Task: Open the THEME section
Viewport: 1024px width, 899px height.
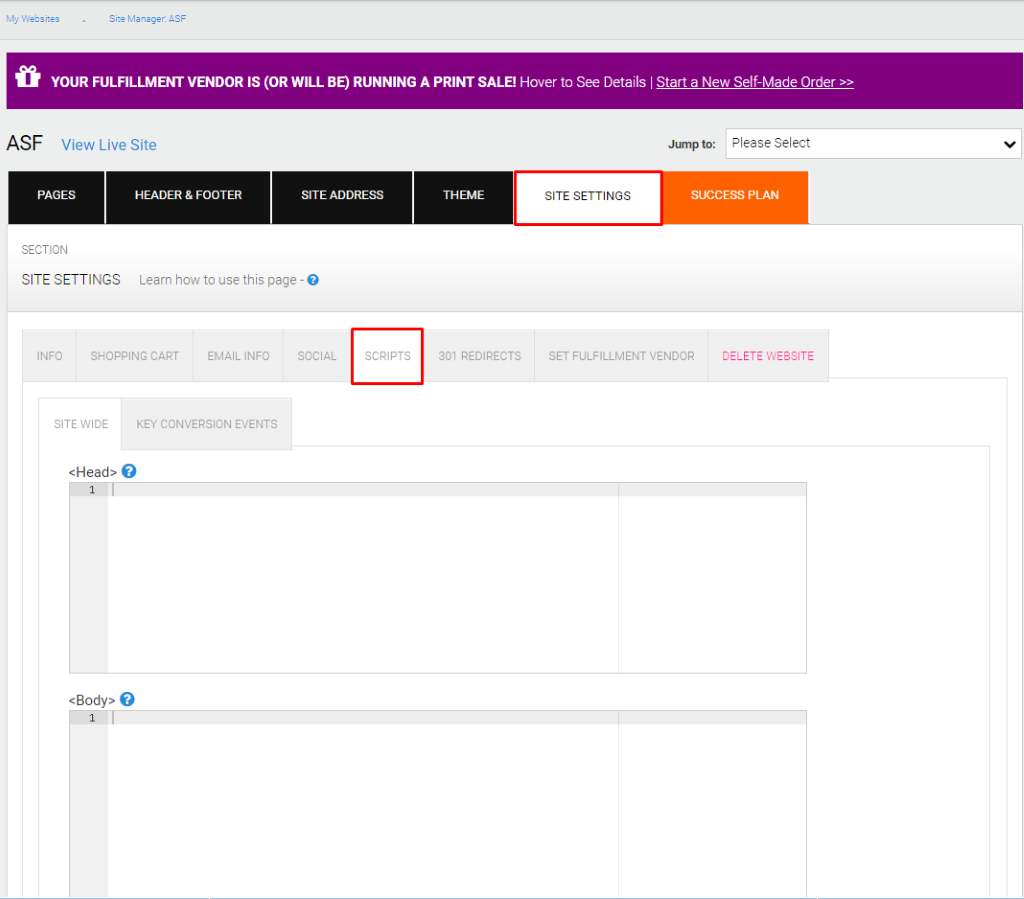Action: coord(463,197)
